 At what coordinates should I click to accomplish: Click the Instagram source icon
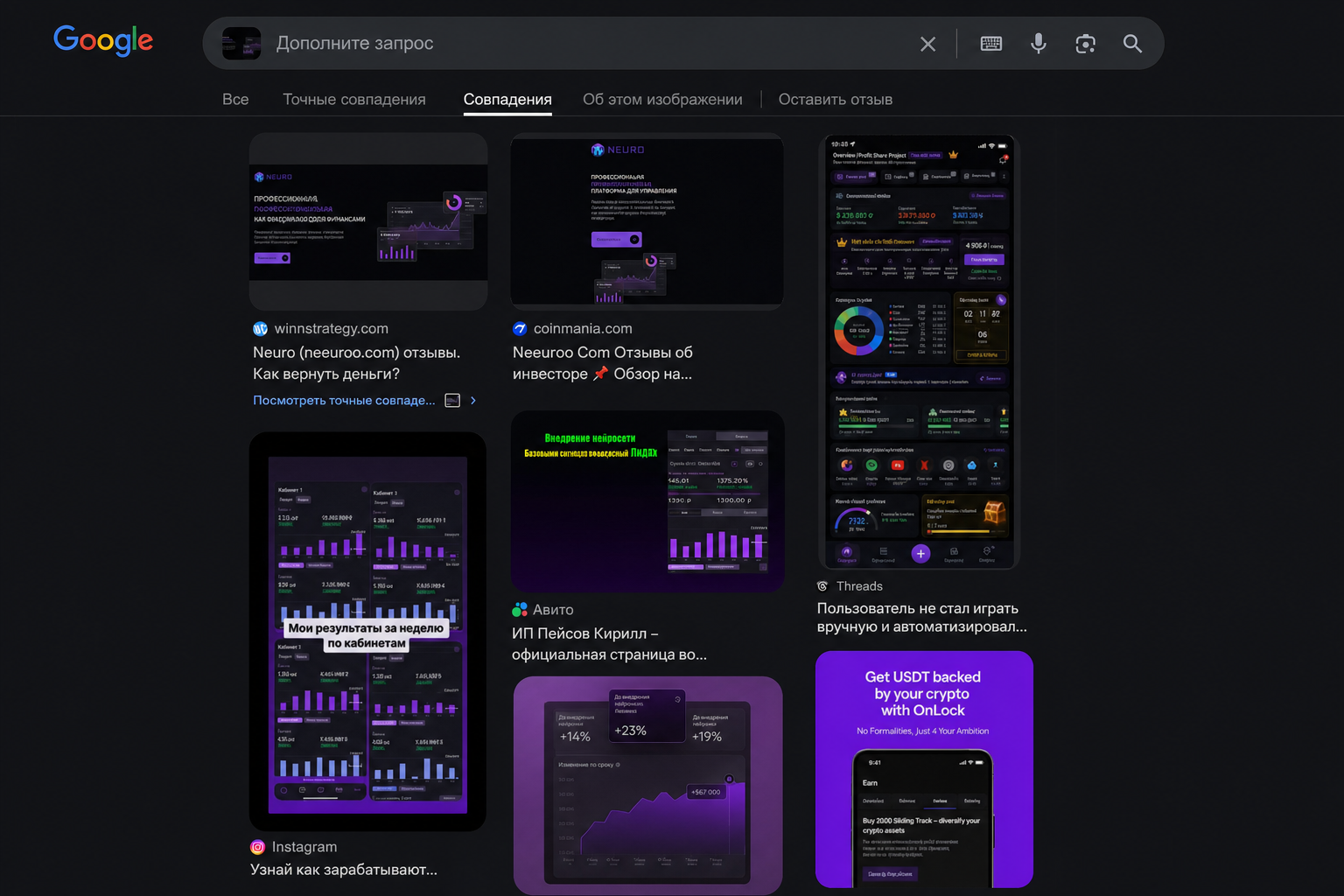[x=257, y=847]
